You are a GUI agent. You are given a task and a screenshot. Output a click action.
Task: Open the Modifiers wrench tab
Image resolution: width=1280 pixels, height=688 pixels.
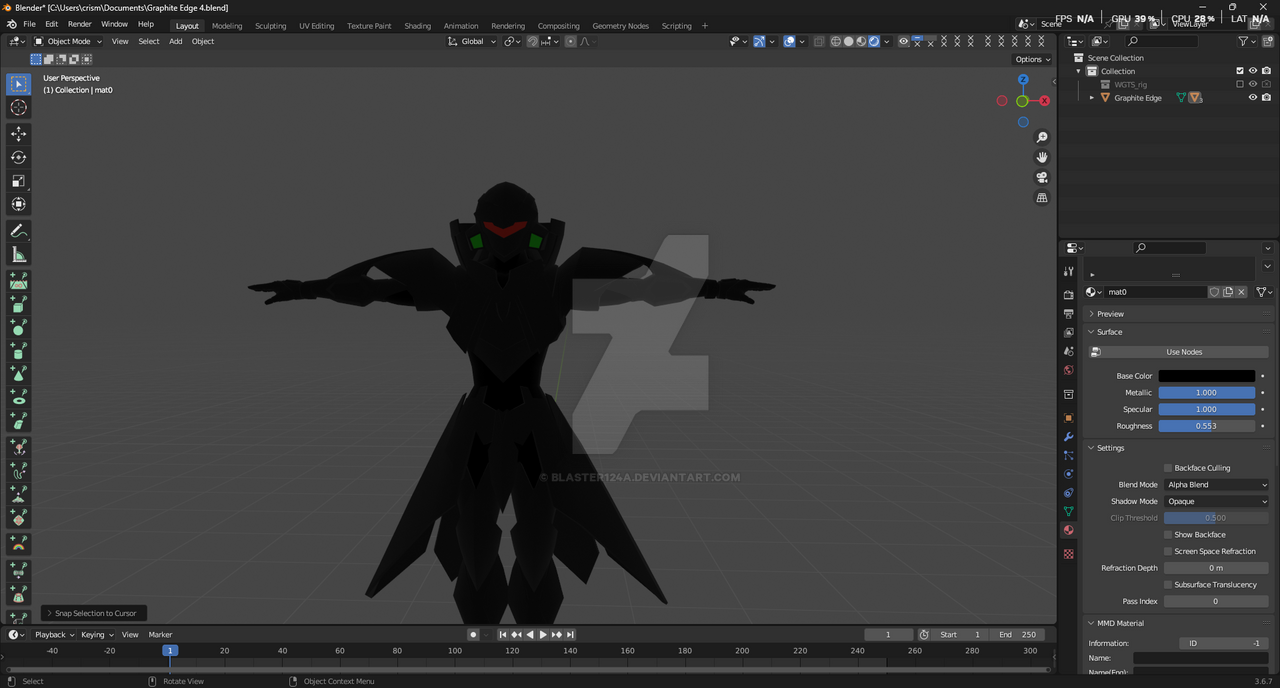pyautogui.click(x=1069, y=437)
